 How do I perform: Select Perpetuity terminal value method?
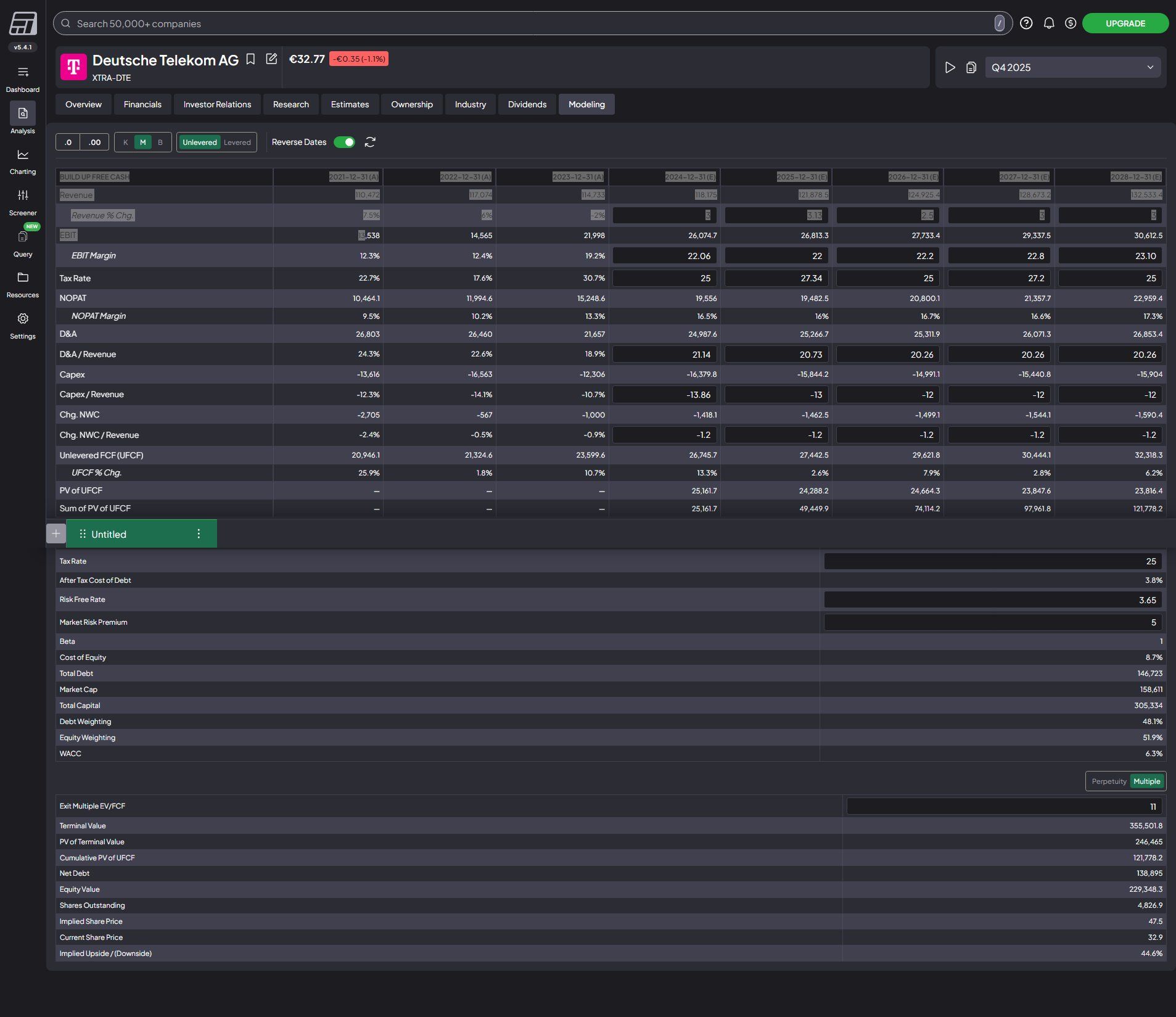pos(1108,781)
